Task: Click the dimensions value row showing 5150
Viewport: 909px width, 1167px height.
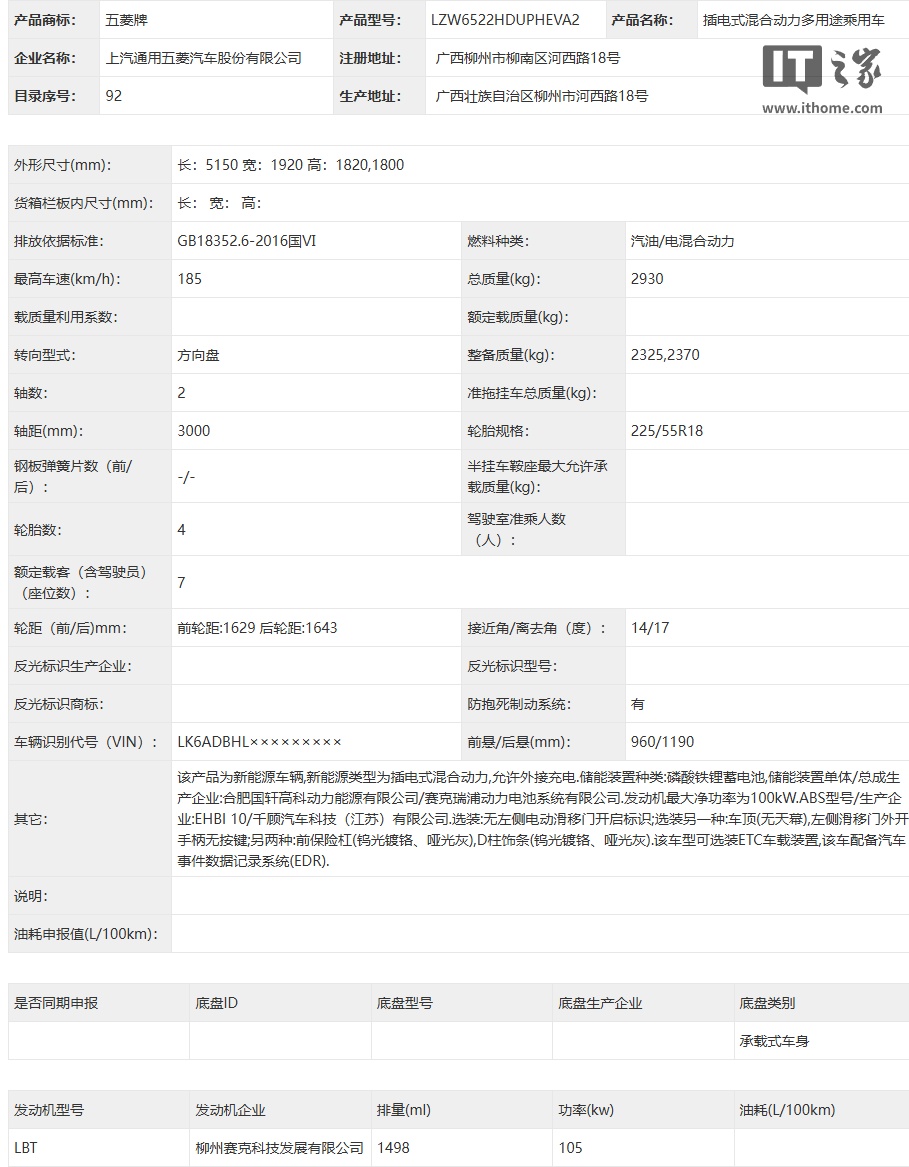Action: [x=540, y=164]
